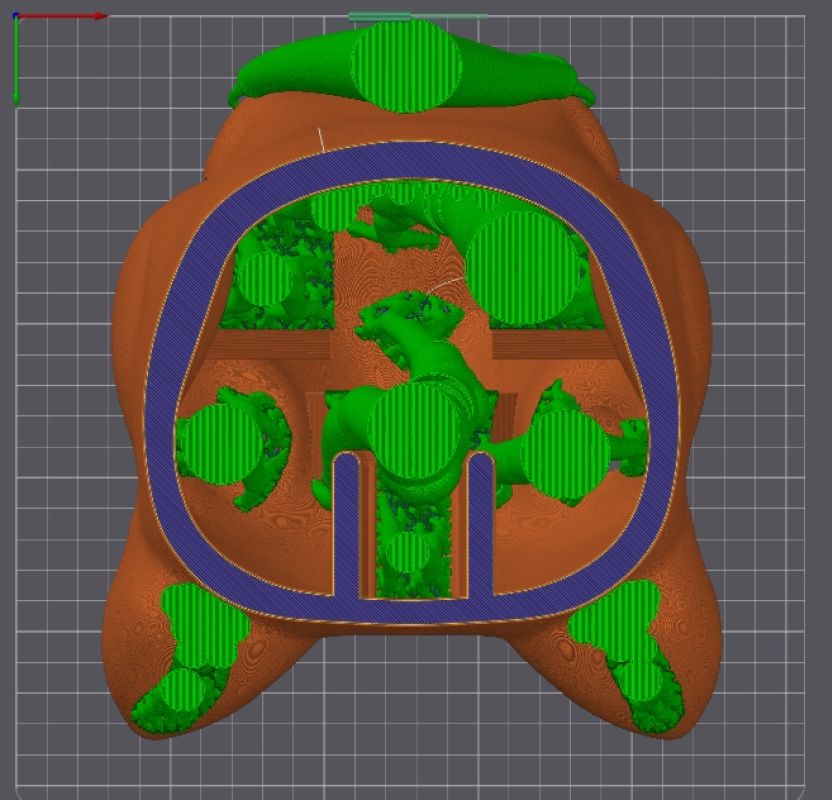Click the blue origin dot of the axis gizmo
Viewport: 832px width, 800px height.
16,16
